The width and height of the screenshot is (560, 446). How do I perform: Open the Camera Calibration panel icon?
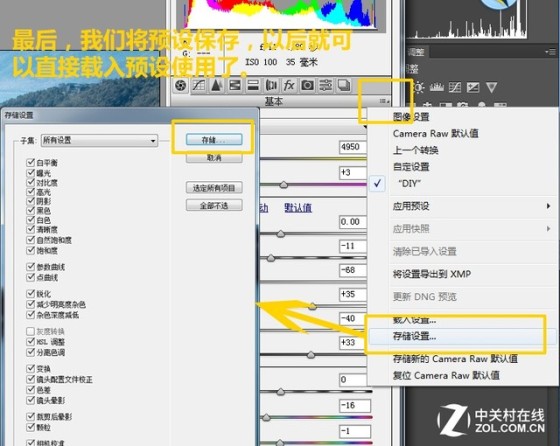(307, 86)
